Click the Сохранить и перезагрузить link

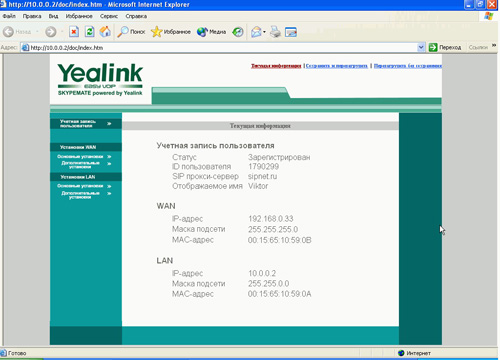337,66
